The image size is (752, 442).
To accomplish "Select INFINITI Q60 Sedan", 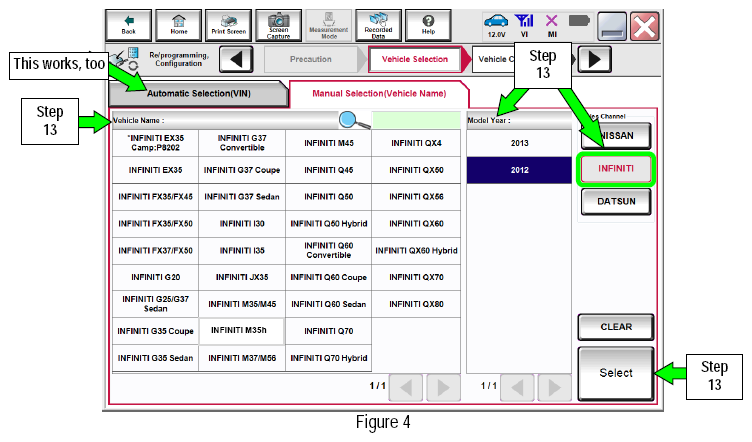I will [329, 304].
